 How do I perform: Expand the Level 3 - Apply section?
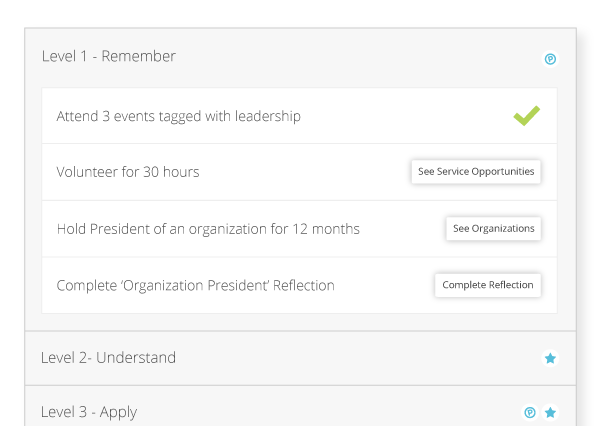[x=89, y=412]
